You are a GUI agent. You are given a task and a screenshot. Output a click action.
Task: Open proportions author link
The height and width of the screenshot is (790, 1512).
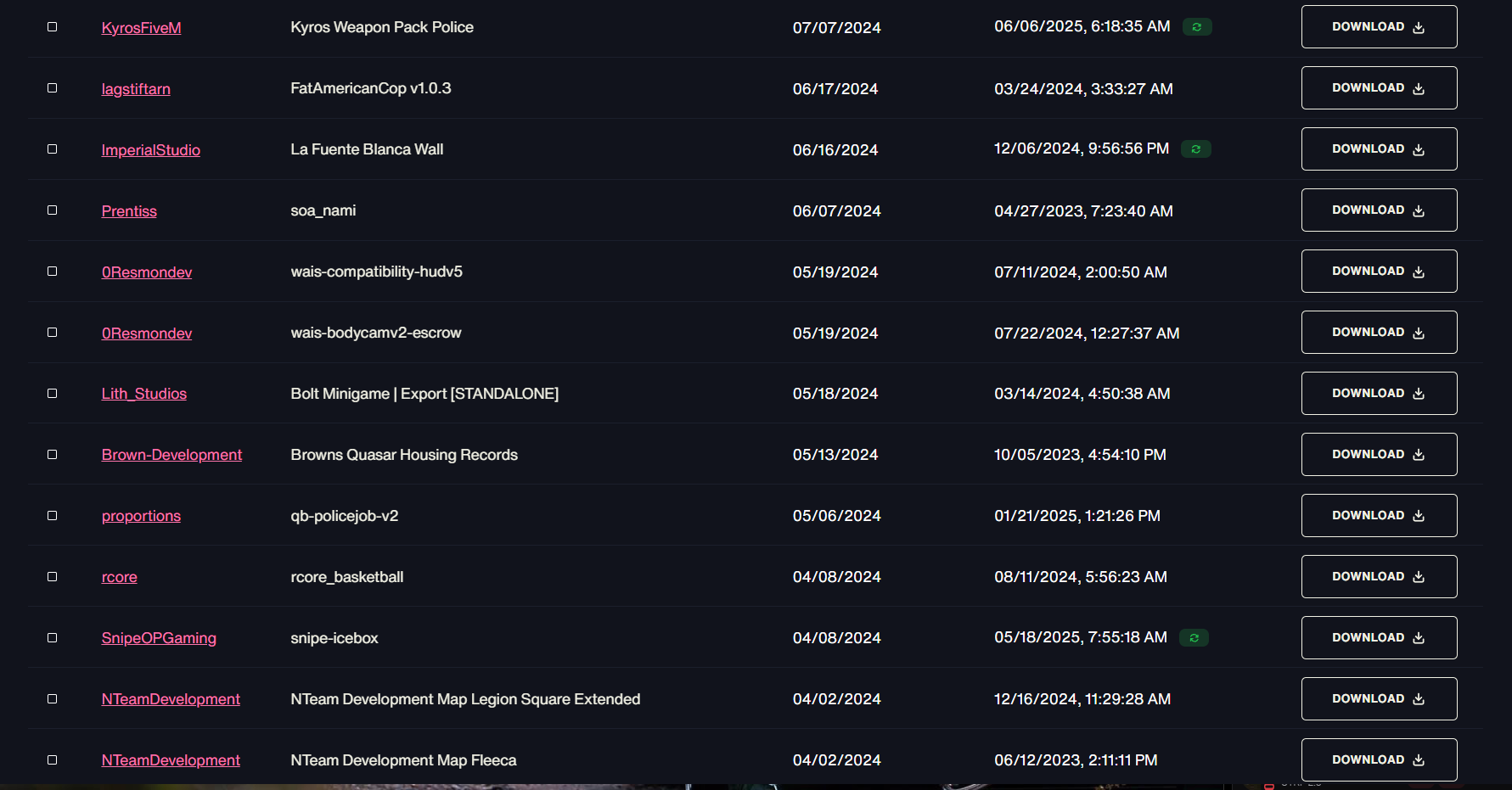(142, 516)
